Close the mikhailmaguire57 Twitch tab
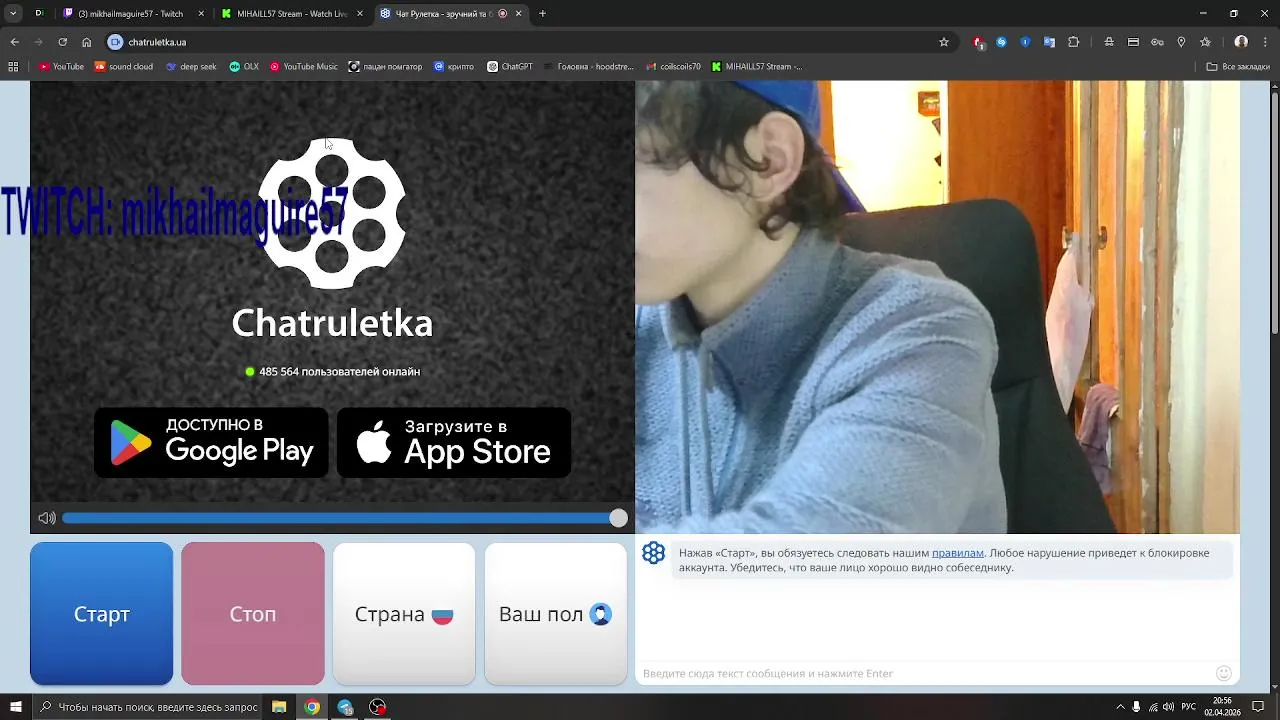The height and width of the screenshot is (720, 1280). [201, 14]
